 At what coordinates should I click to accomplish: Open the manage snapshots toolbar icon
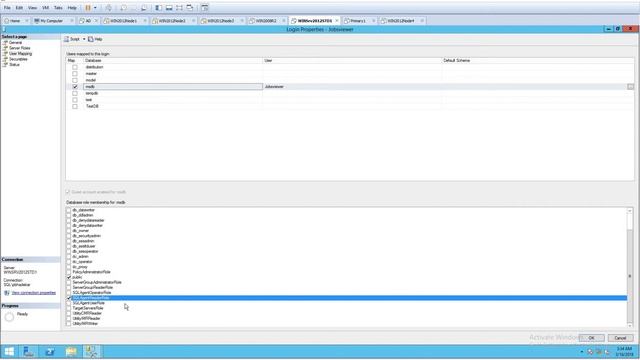pos(144,8)
